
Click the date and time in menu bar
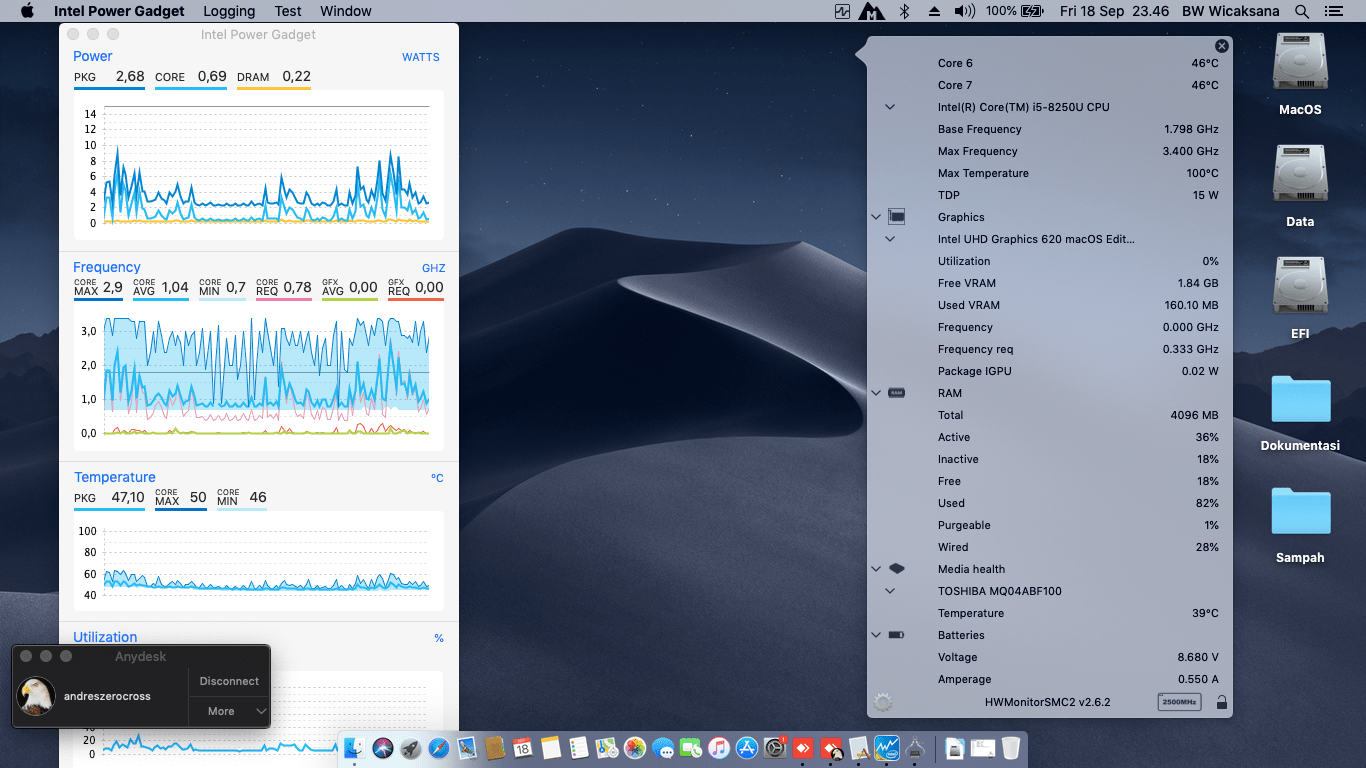1114,11
